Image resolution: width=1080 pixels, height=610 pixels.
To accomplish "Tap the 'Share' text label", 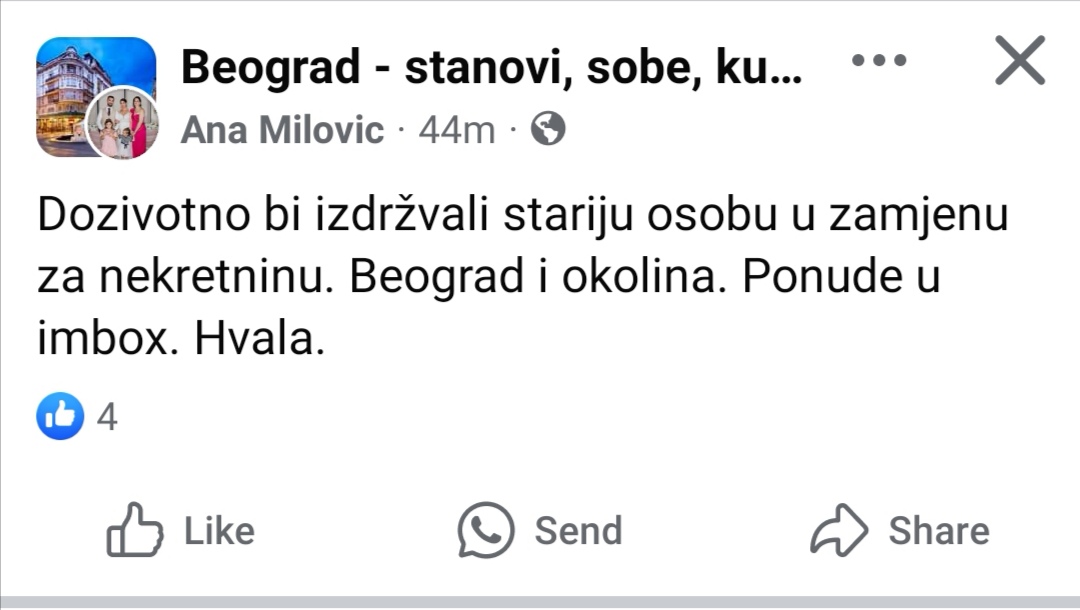I will (x=938, y=531).
